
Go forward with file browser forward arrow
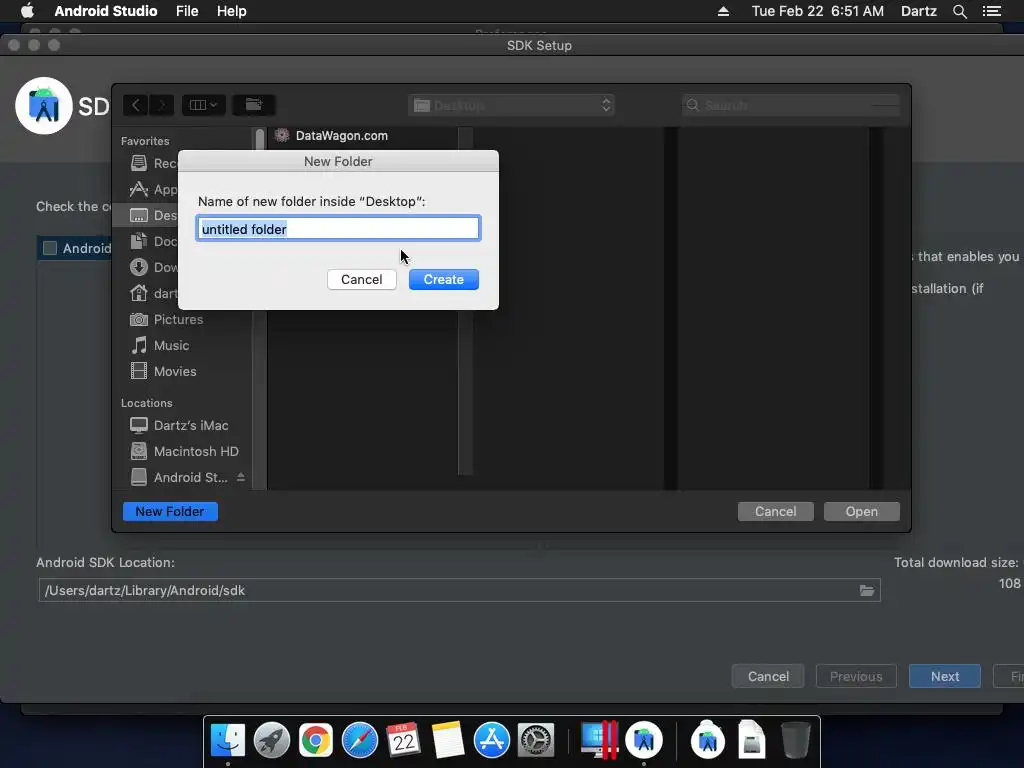161,105
